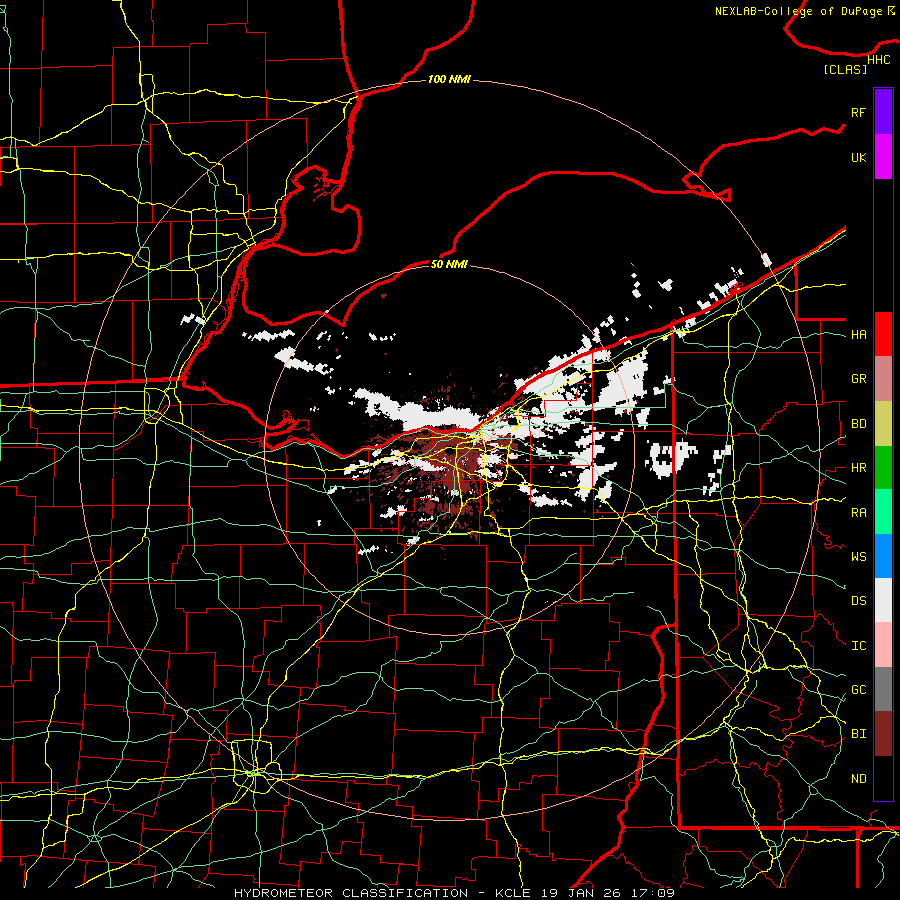Click the BD yellow legend swatch
The image size is (900, 900).
pos(883,424)
